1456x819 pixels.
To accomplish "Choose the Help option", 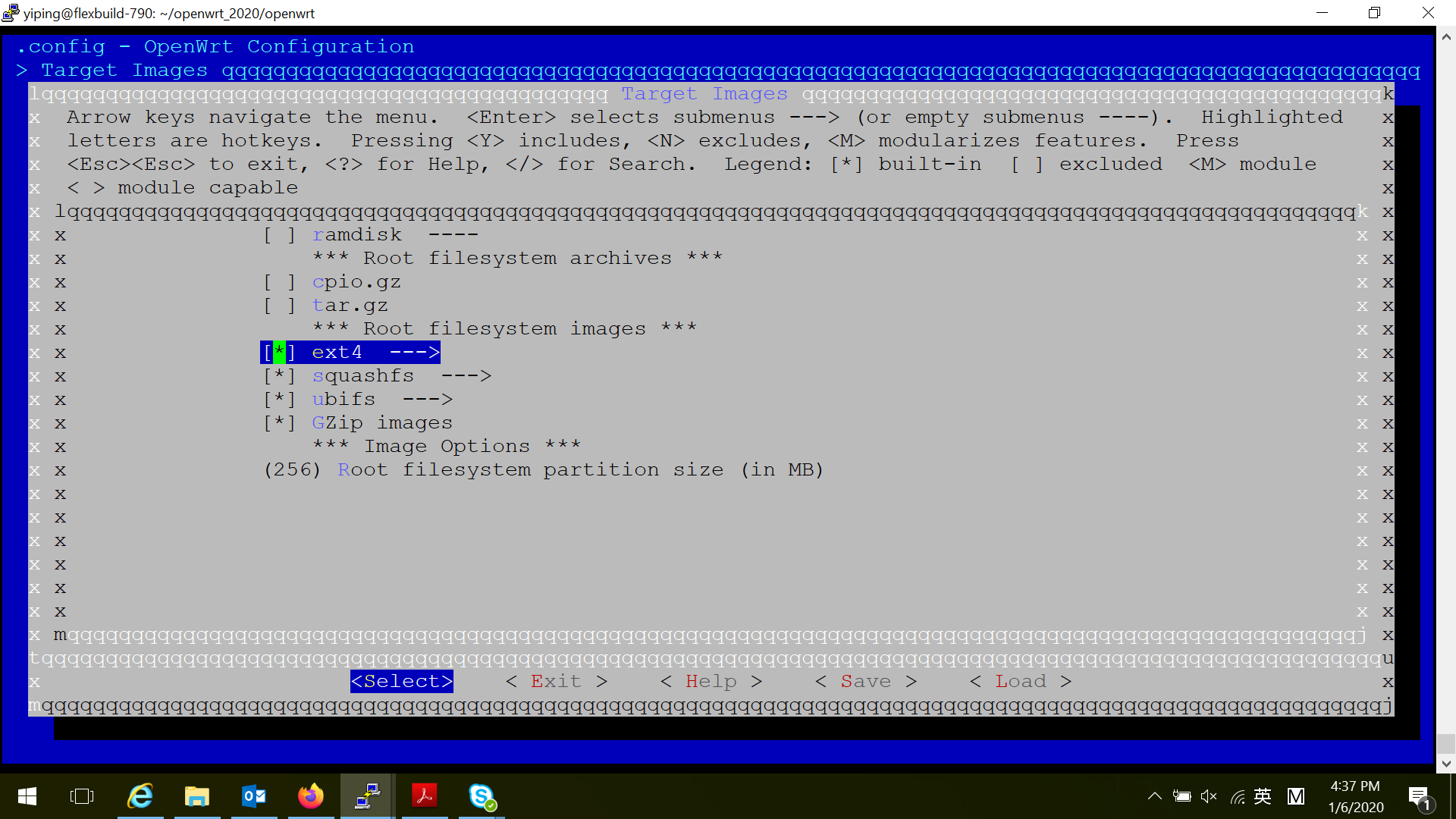I will 711,682.
